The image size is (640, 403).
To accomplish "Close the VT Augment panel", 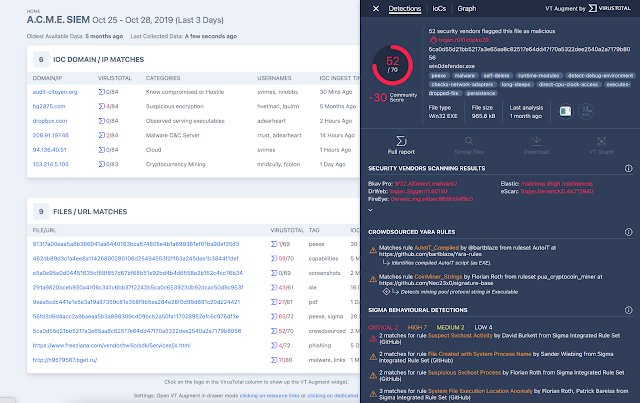I will click(376, 8).
